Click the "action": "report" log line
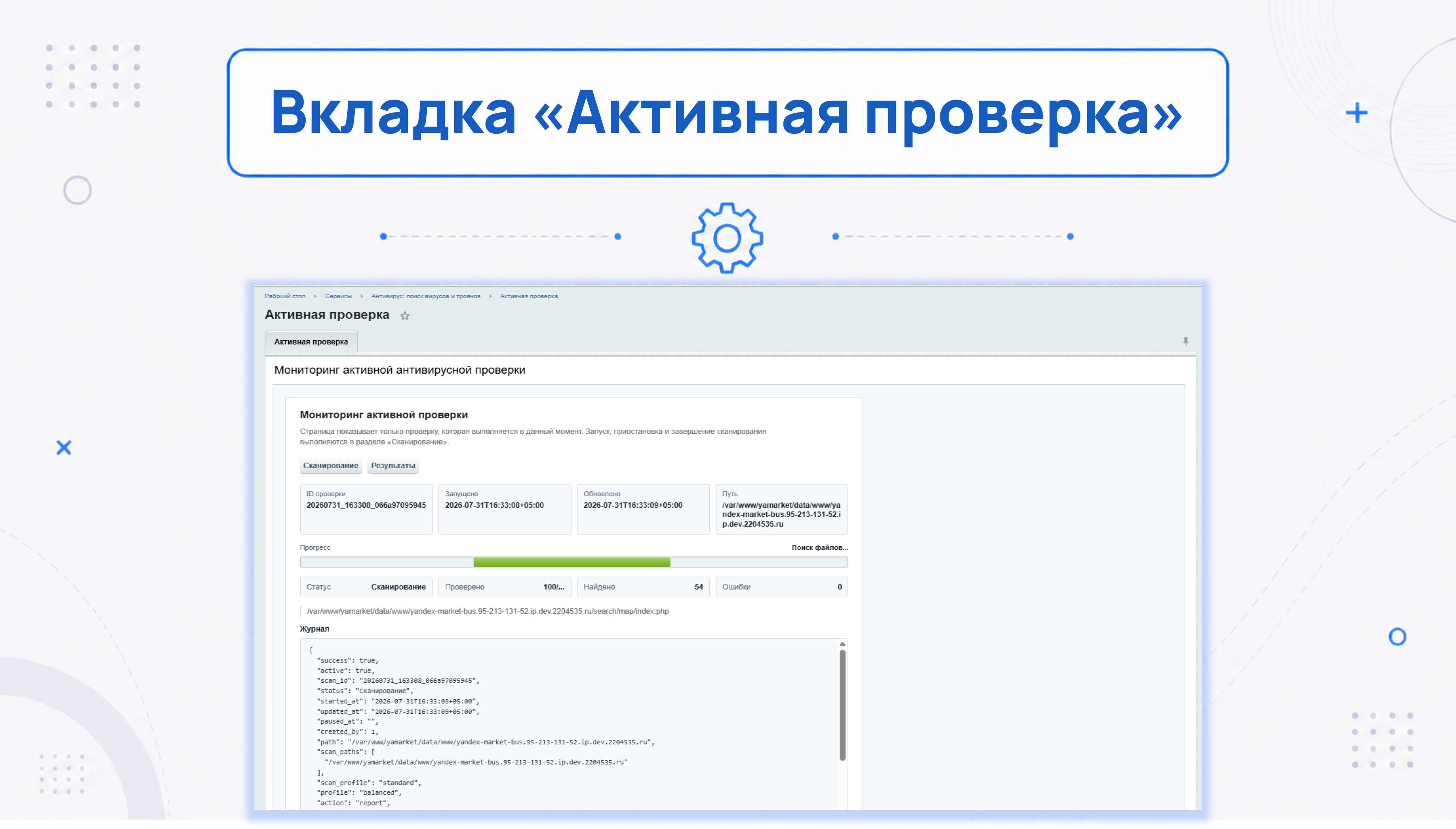Screen dimensions: 1456x829 coord(354,803)
